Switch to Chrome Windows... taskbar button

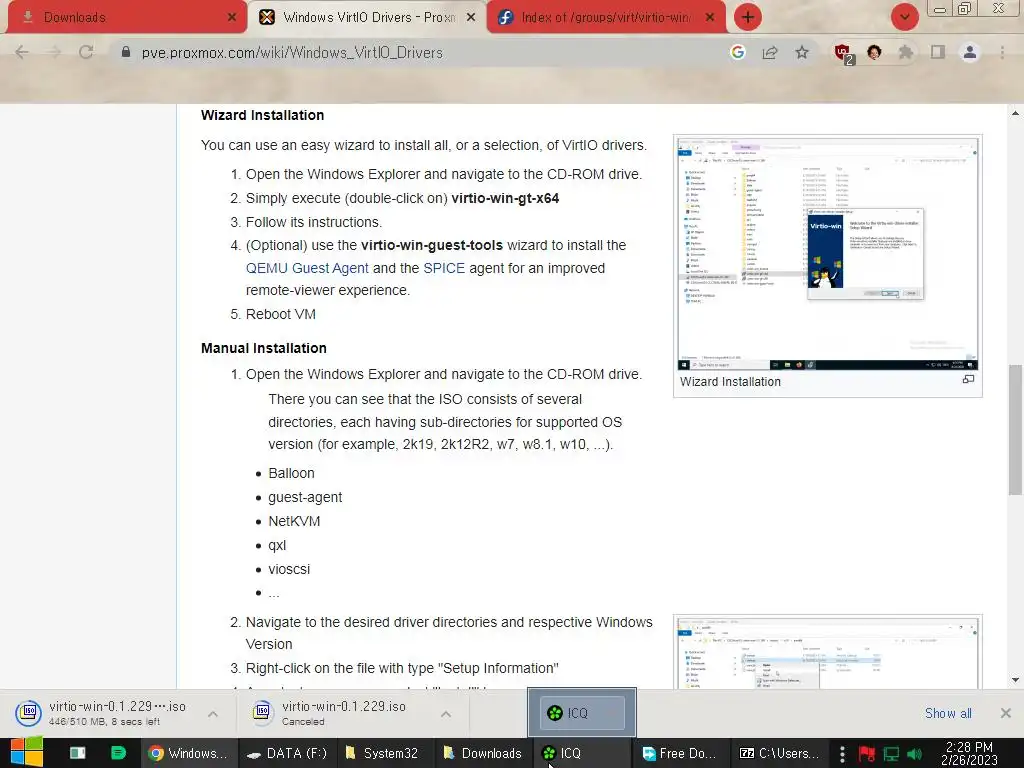click(188, 753)
